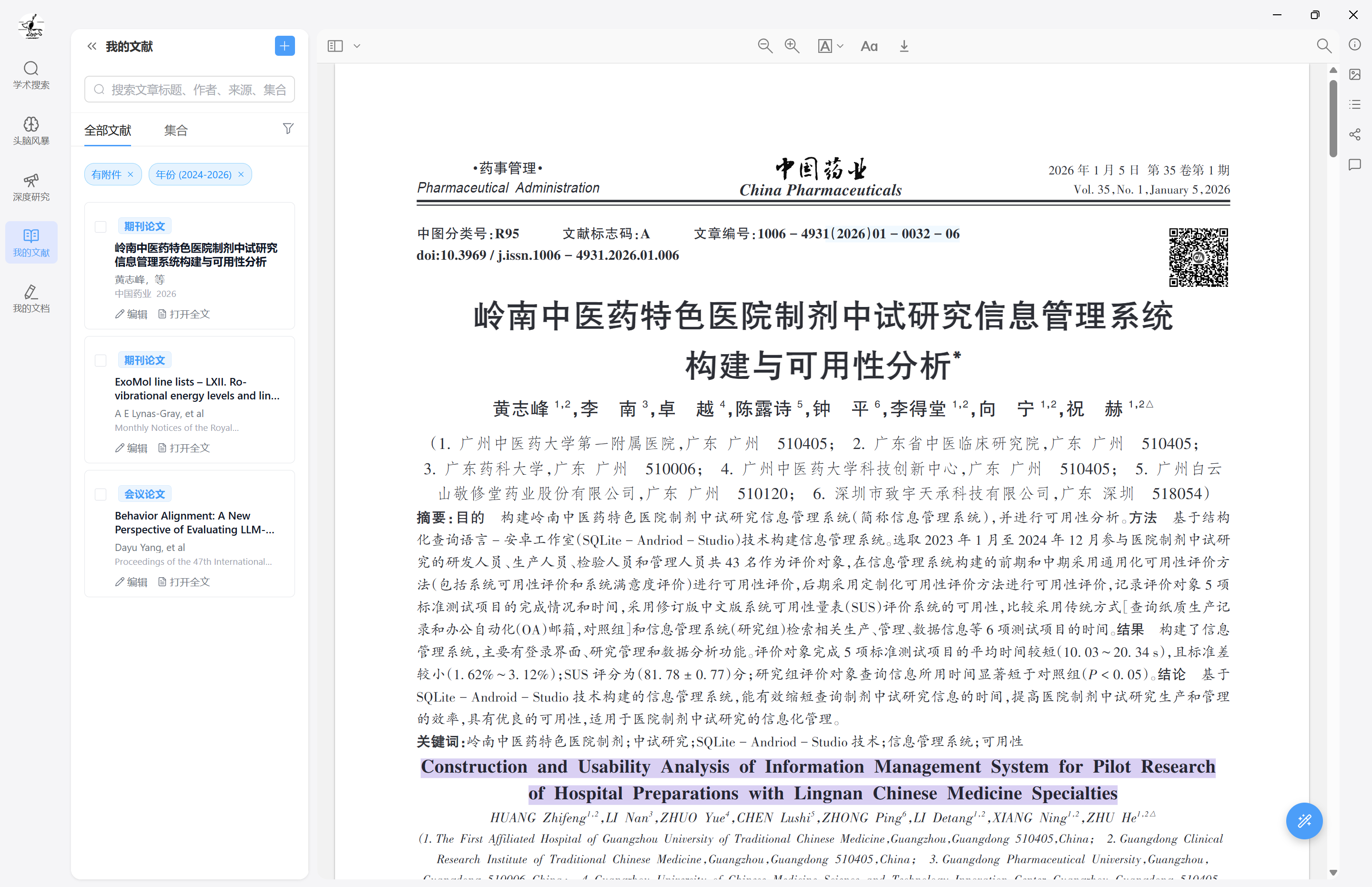Check the Behavior Alignment paper checkbox
The height and width of the screenshot is (887, 1372).
101,494
